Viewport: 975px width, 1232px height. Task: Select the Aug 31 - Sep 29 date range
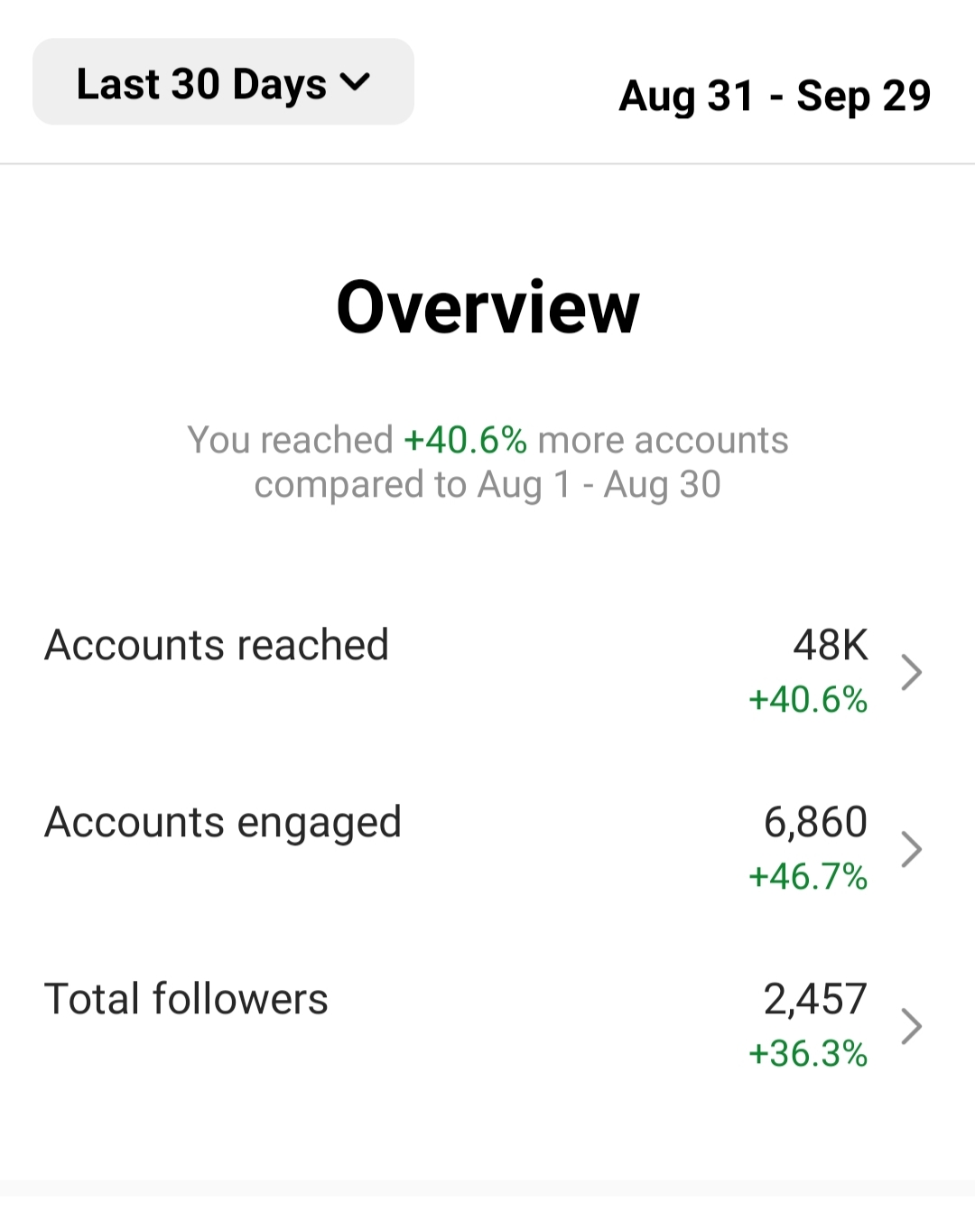tap(775, 96)
